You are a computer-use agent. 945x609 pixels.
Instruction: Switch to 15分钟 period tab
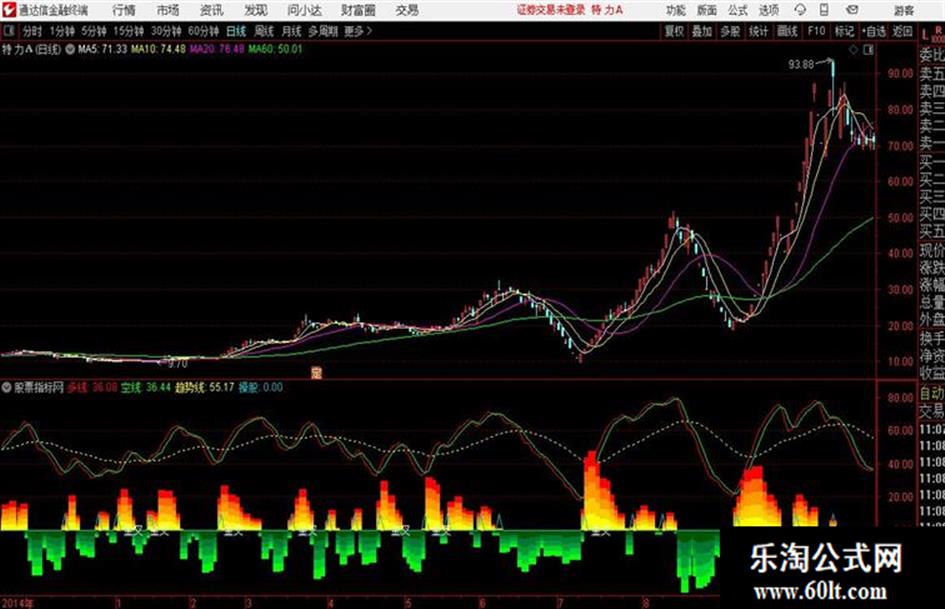click(129, 31)
